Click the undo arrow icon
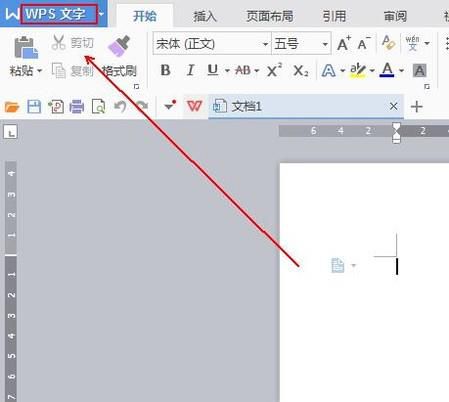The height and width of the screenshot is (402, 449). coord(120,107)
